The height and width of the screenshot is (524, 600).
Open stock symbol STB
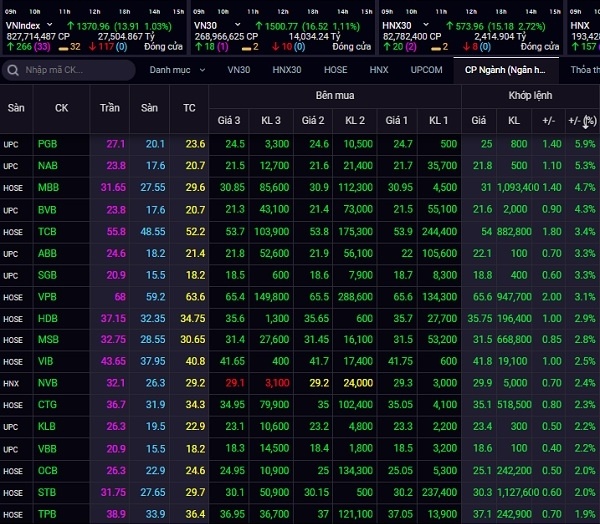[x=47, y=492]
